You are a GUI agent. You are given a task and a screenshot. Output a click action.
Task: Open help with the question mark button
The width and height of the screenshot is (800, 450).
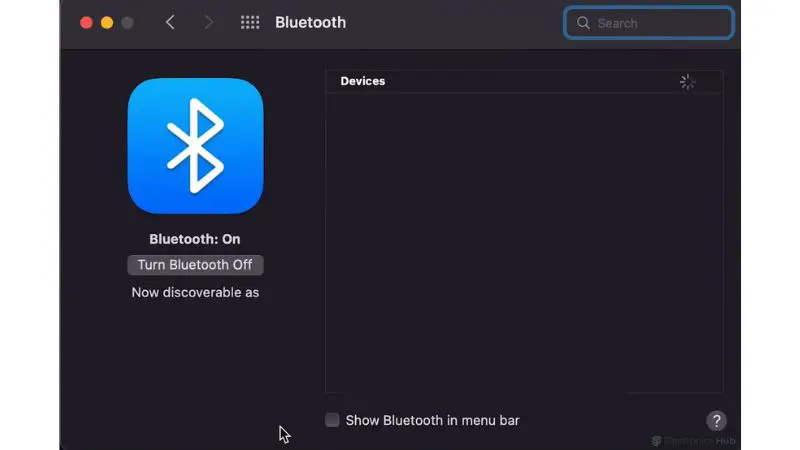(x=716, y=420)
